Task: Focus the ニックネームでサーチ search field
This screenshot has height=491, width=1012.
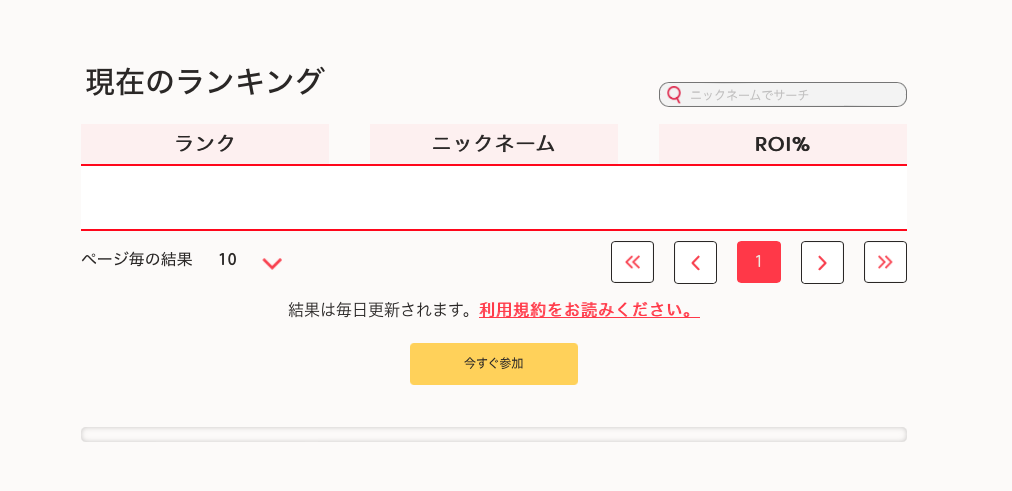Action: [790, 95]
